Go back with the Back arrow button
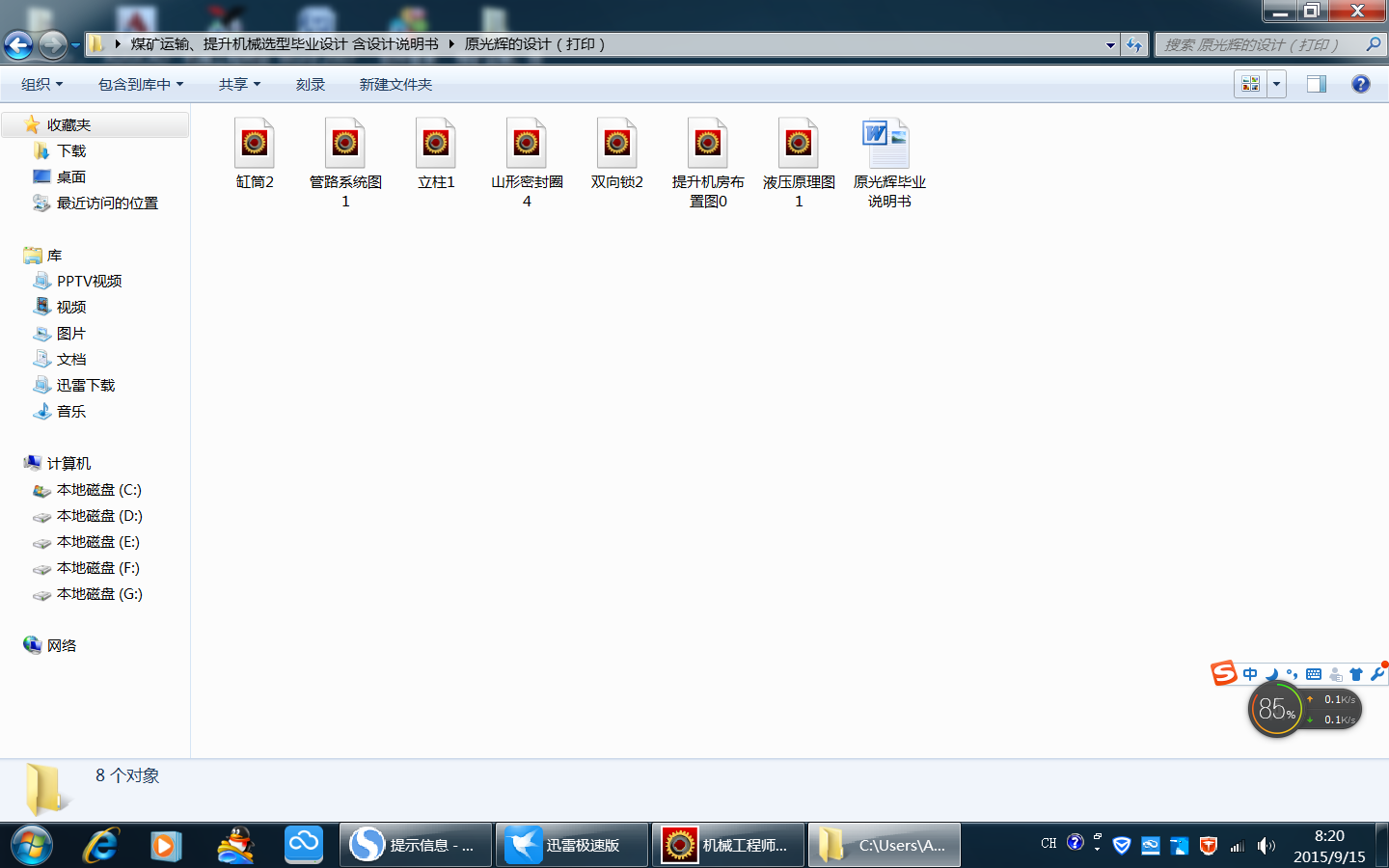The width and height of the screenshot is (1389, 868). tap(18, 44)
